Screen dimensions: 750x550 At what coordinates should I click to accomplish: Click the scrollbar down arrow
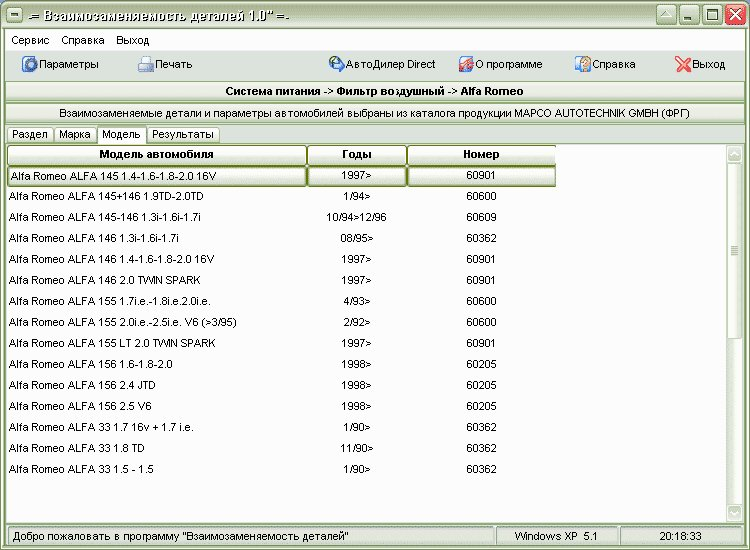point(734,513)
